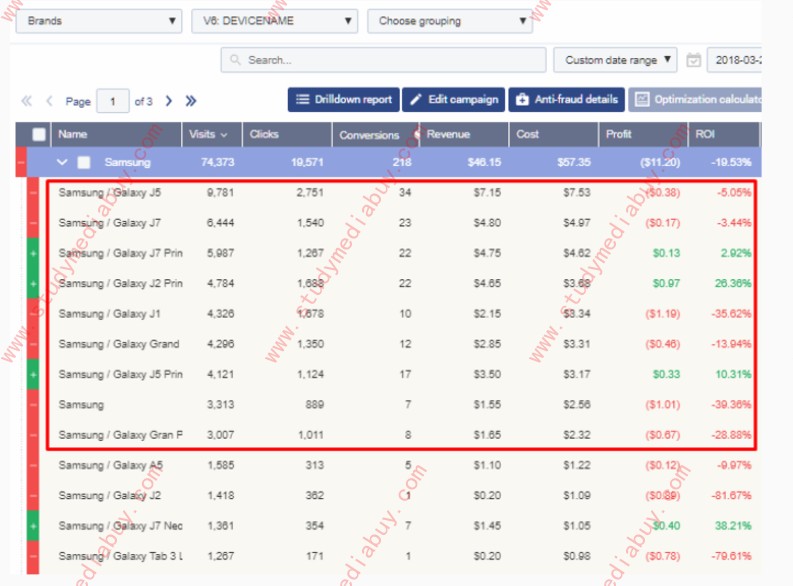The width and height of the screenshot is (793, 586).
Task: Click the Edit campaign button
Action: point(454,100)
